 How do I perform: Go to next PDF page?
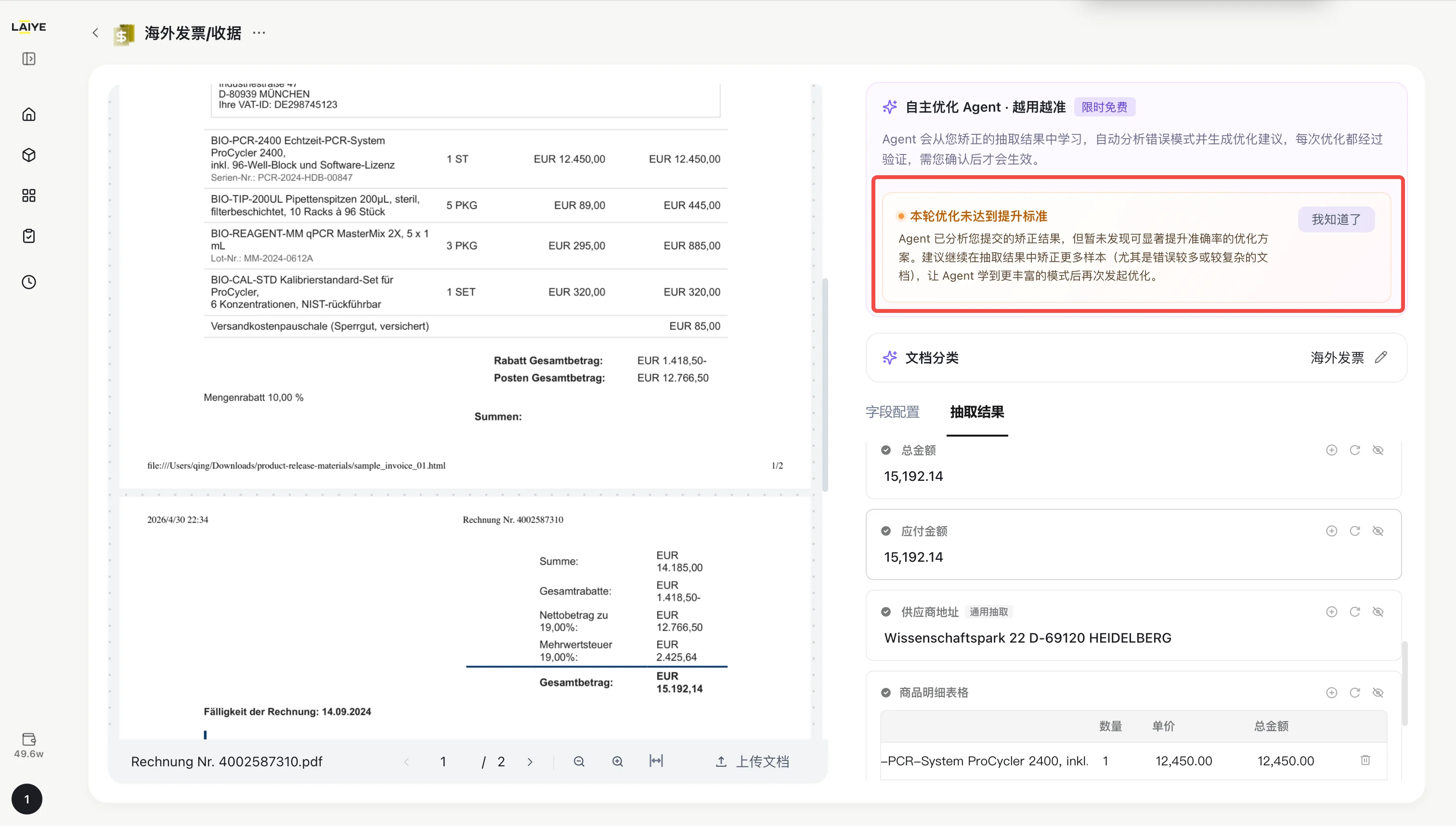point(530,762)
